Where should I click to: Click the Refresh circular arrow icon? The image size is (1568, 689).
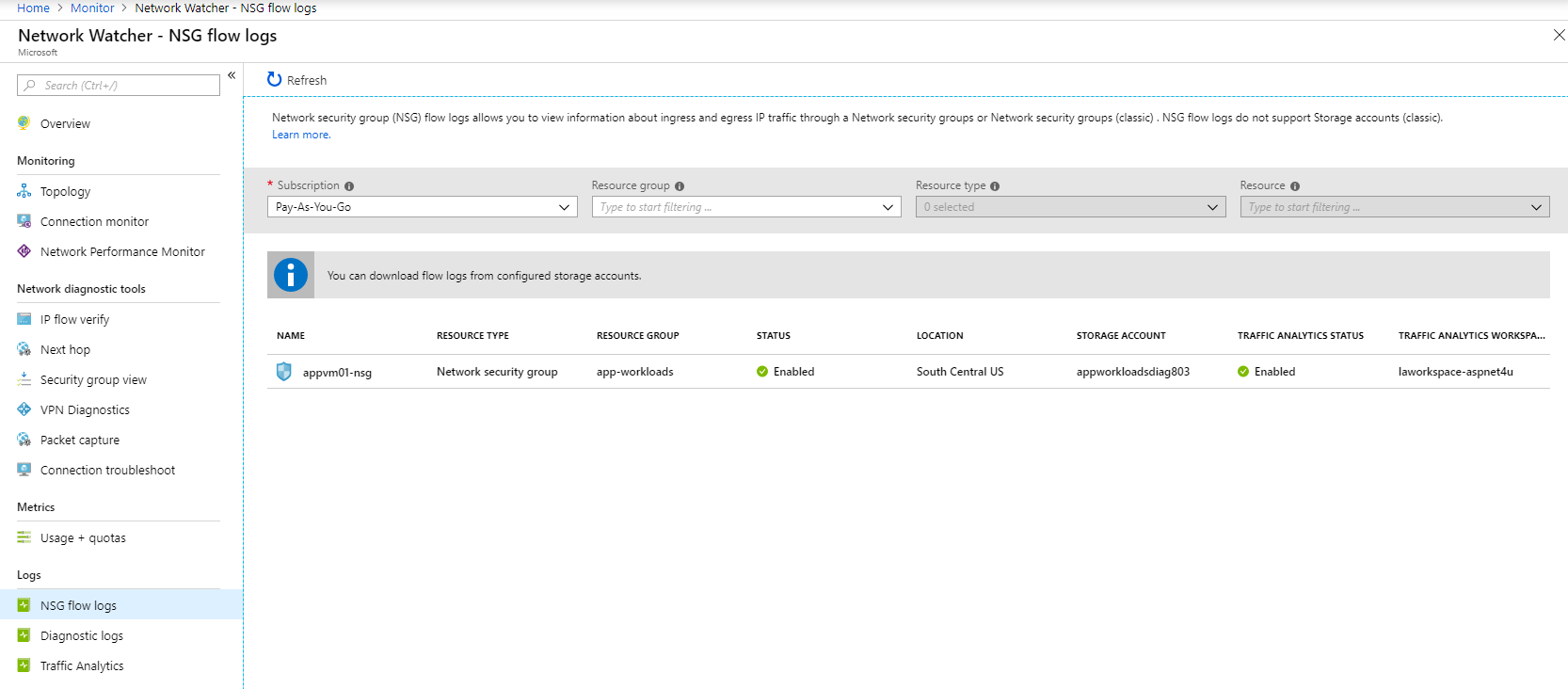pyautogui.click(x=274, y=80)
